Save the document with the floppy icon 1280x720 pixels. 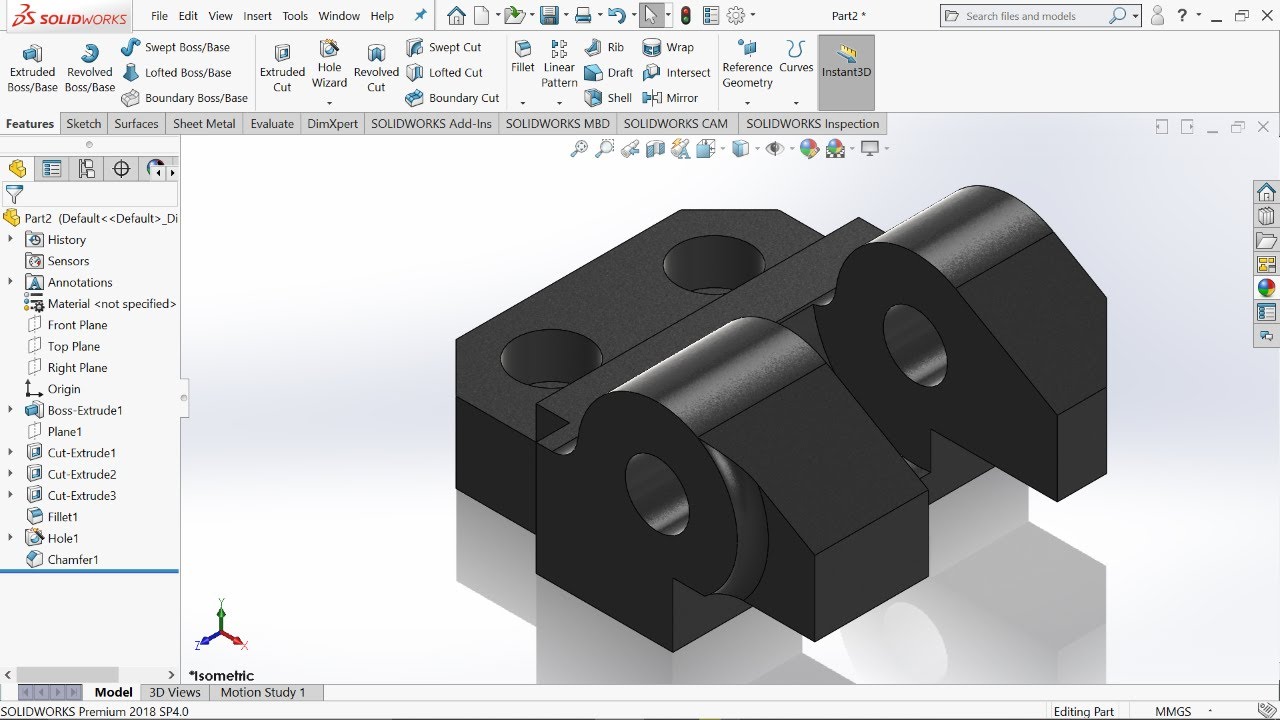[x=548, y=16]
